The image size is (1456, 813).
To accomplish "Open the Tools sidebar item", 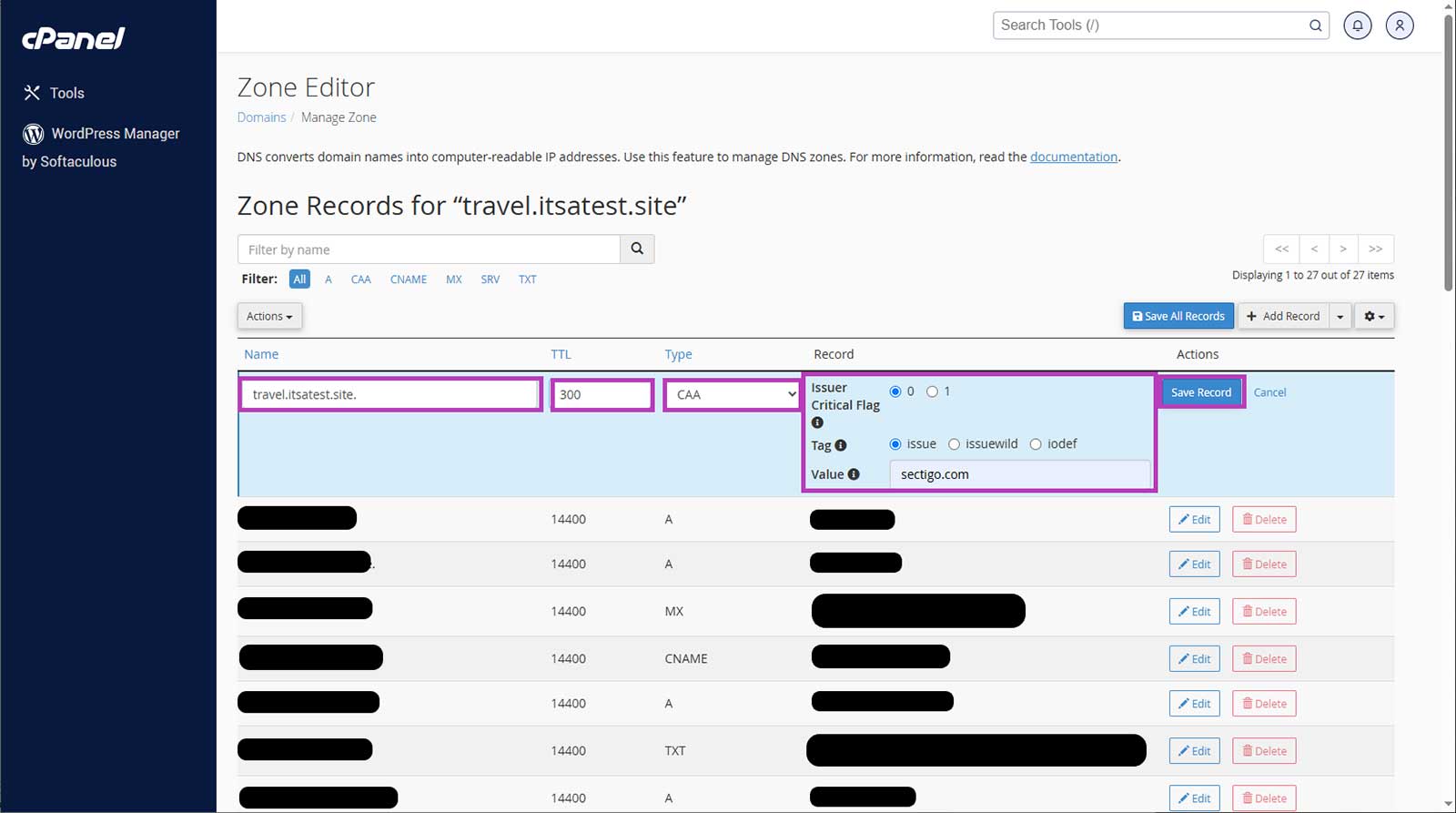I will [66, 93].
